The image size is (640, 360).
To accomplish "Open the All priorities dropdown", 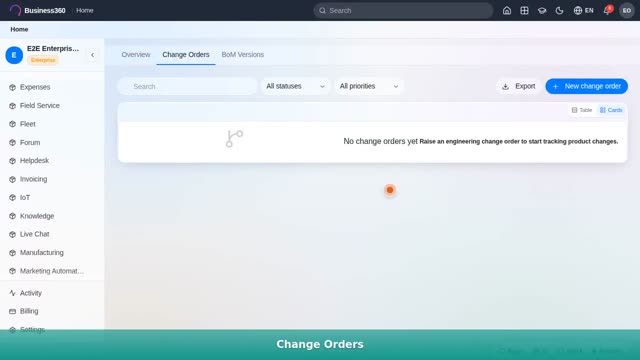I will [x=369, y=87].
